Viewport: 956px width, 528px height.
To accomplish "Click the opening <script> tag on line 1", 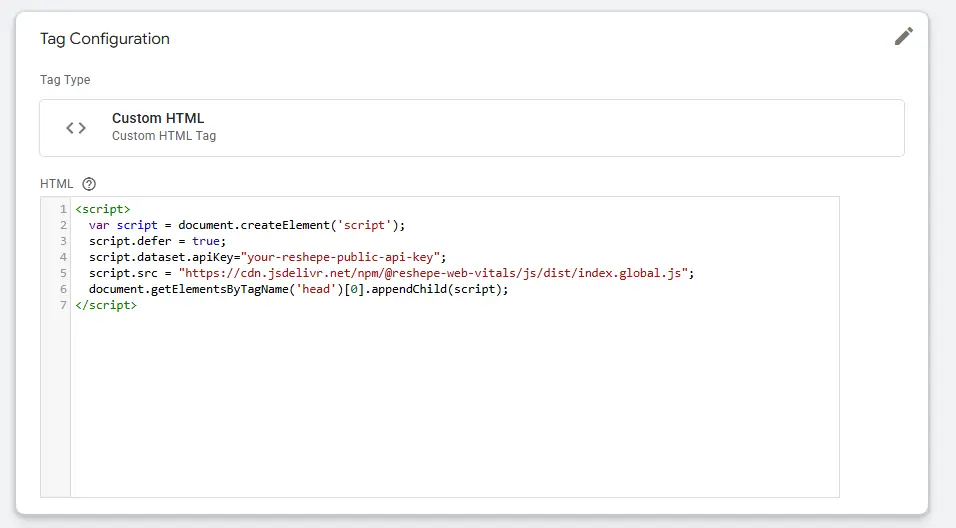I will tap(103, 209).
